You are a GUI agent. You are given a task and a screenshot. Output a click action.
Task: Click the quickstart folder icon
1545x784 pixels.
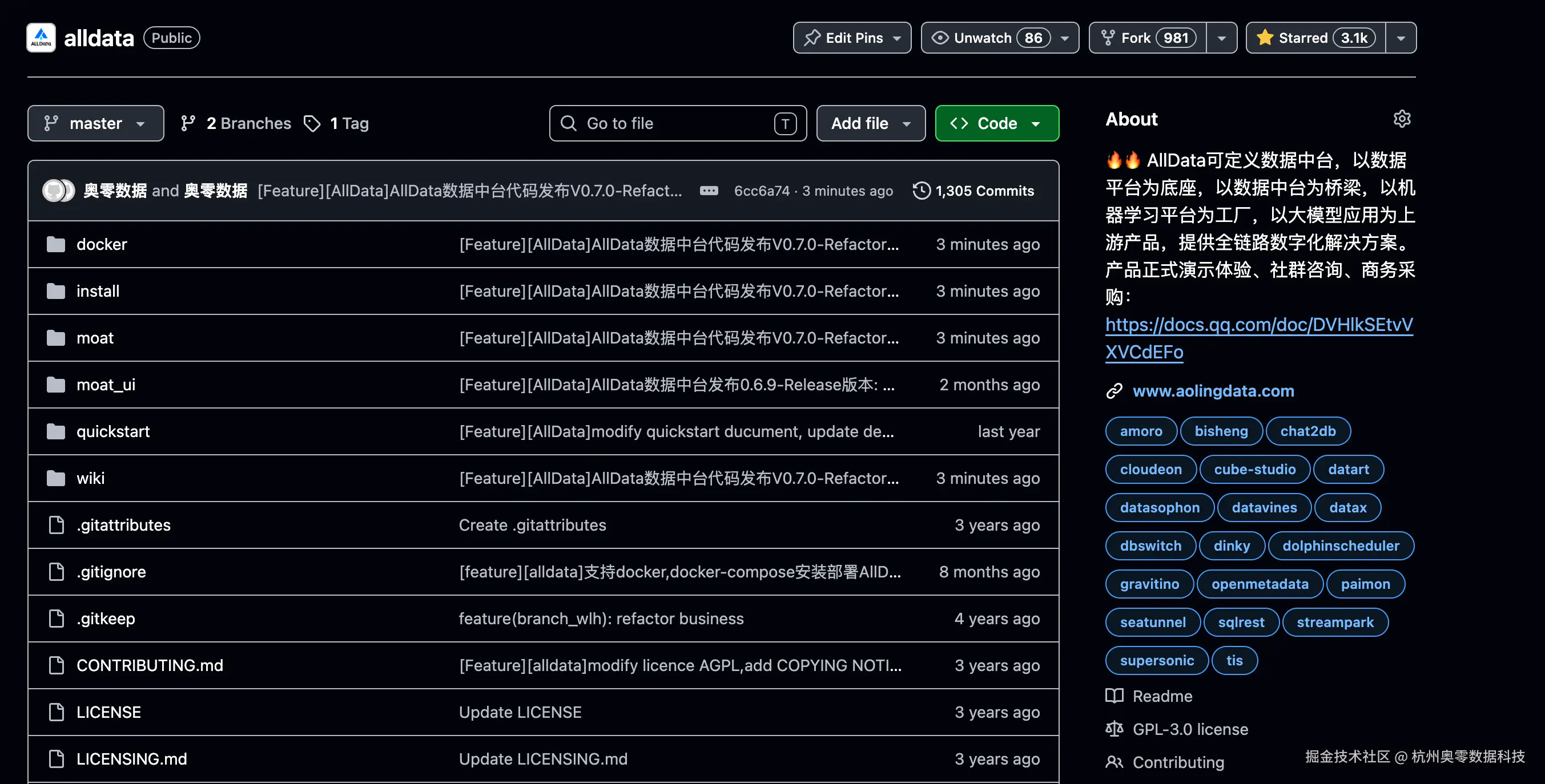[x=56, y=431]
